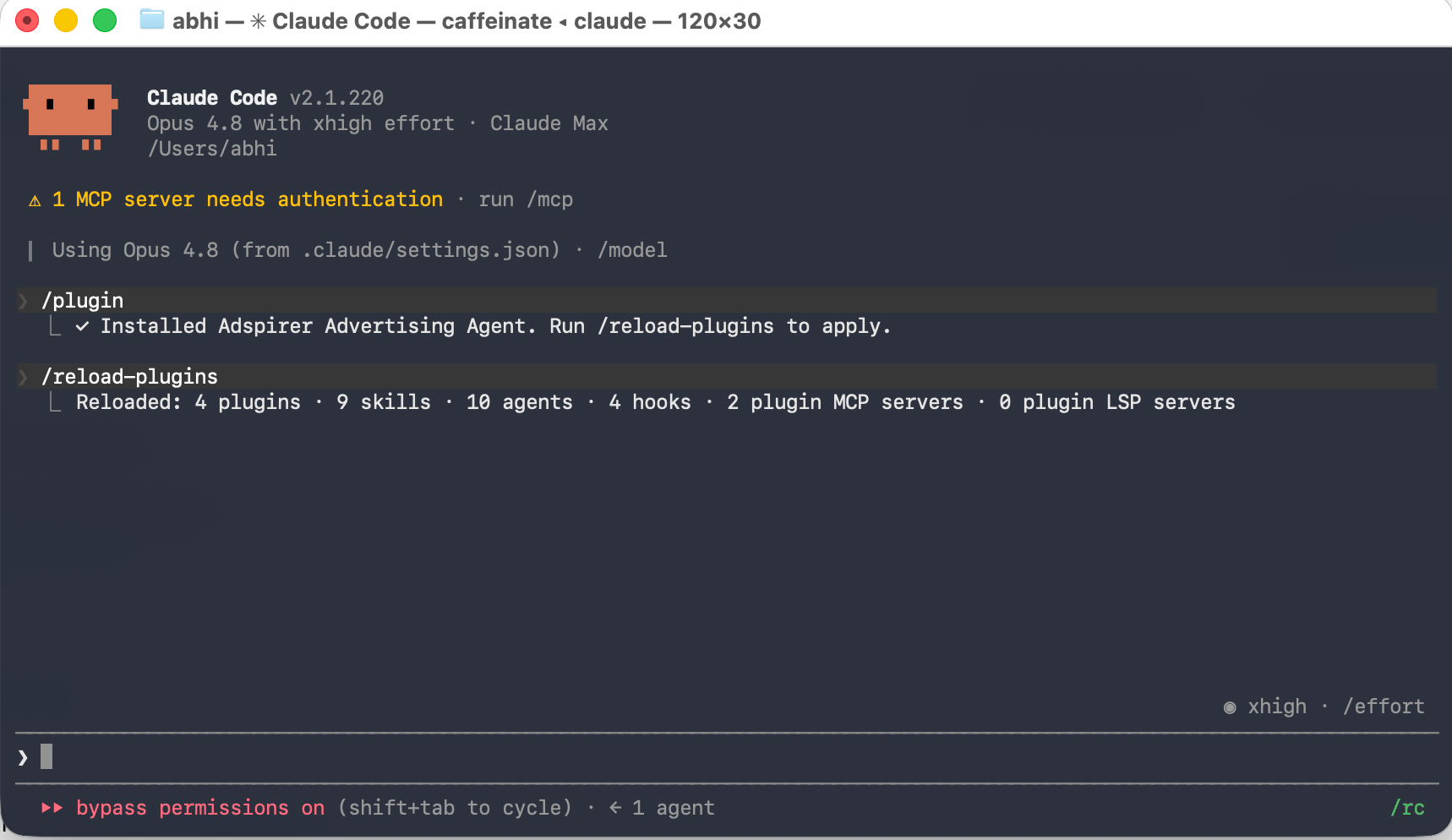Minimize the terminal with the yellow button
1452x840 pixels.
coord(66,20)
